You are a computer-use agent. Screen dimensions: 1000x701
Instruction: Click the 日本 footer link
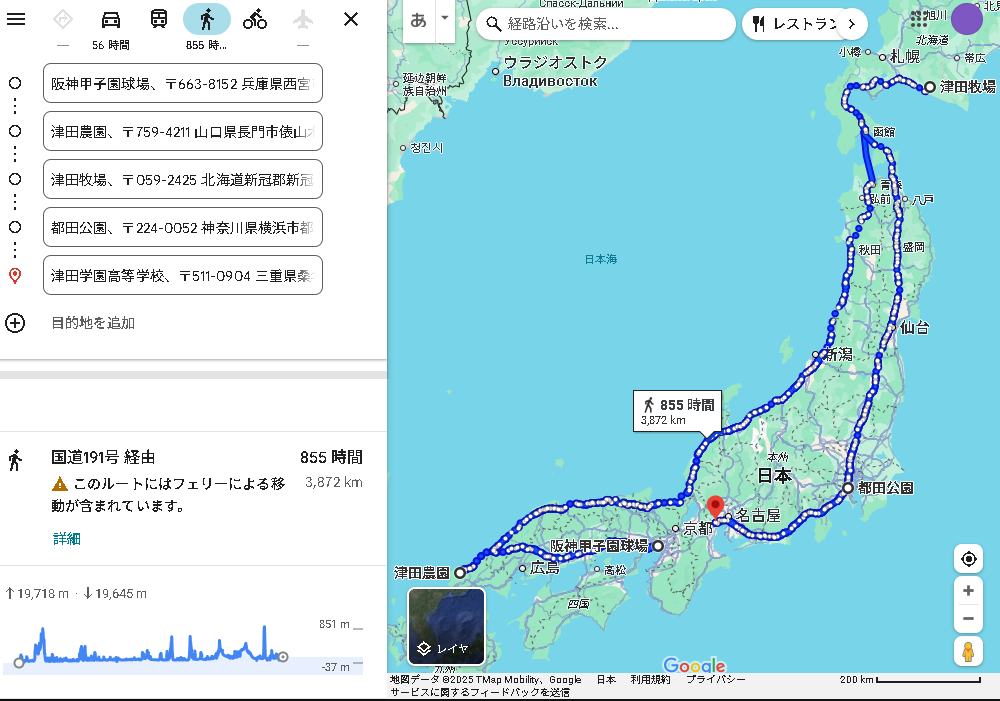[606, 679]
